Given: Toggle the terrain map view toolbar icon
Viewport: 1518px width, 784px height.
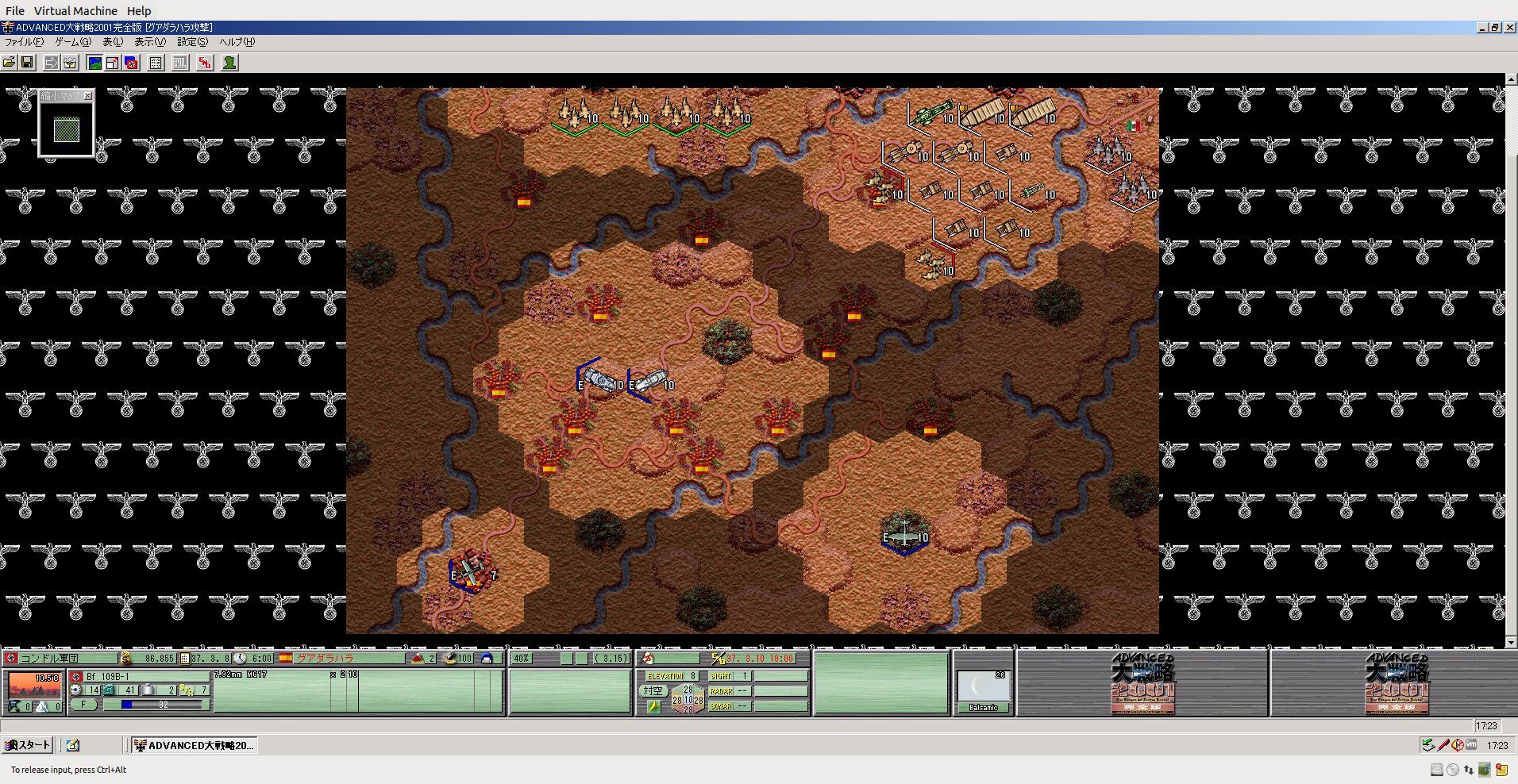Looking at the screenshot, I should pos(94,63).
